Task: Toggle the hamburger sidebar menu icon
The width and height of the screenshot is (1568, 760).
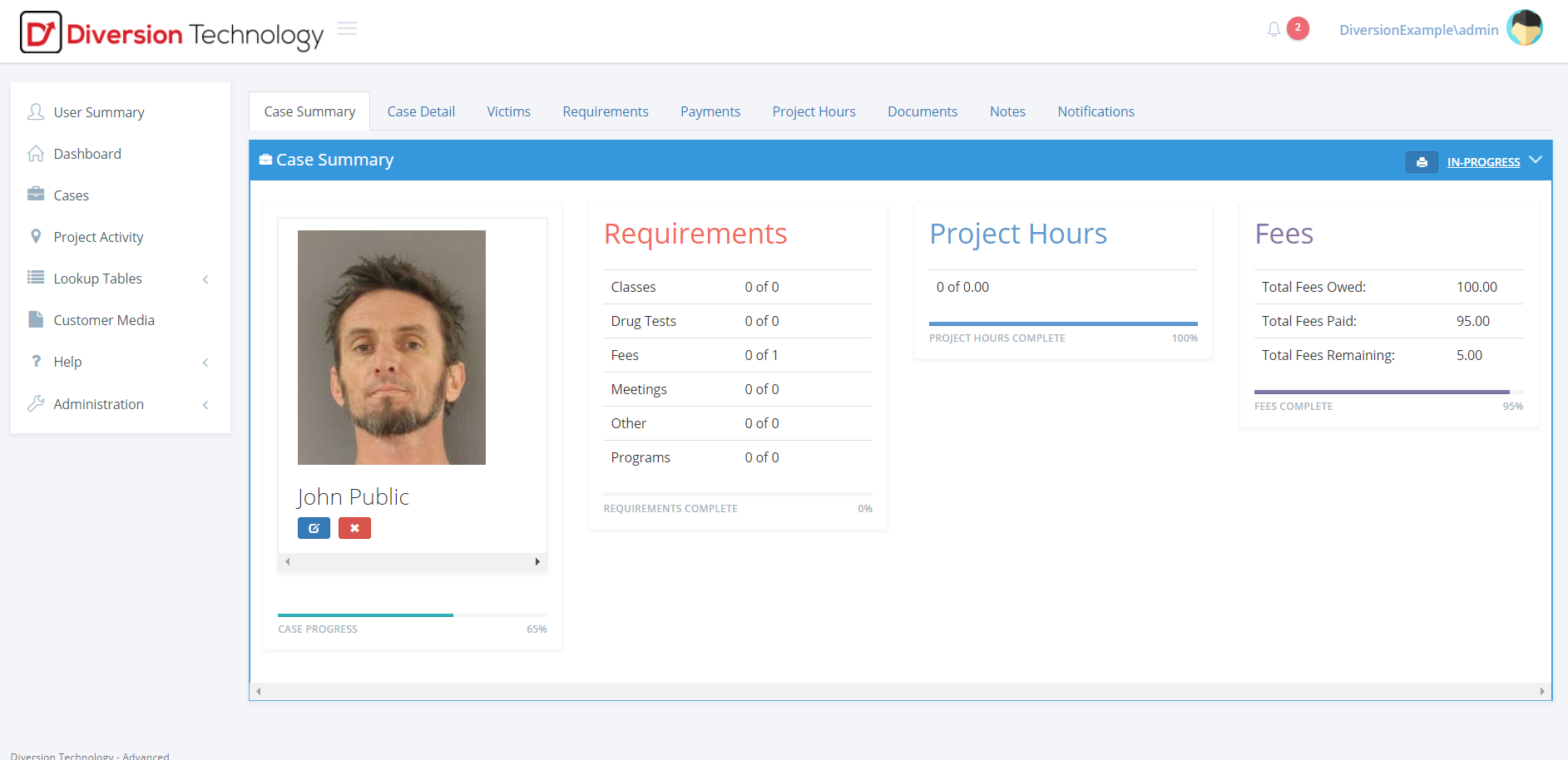Action: 347,29
